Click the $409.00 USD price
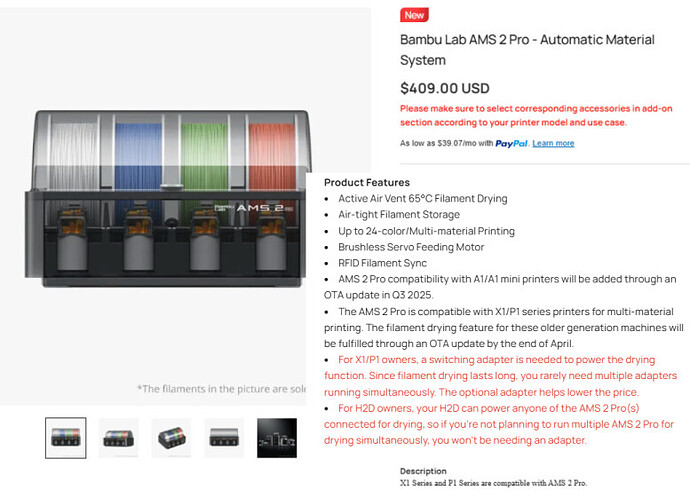Screen dimensions: 690x498 pyautogui.click(x=444, y=88)
